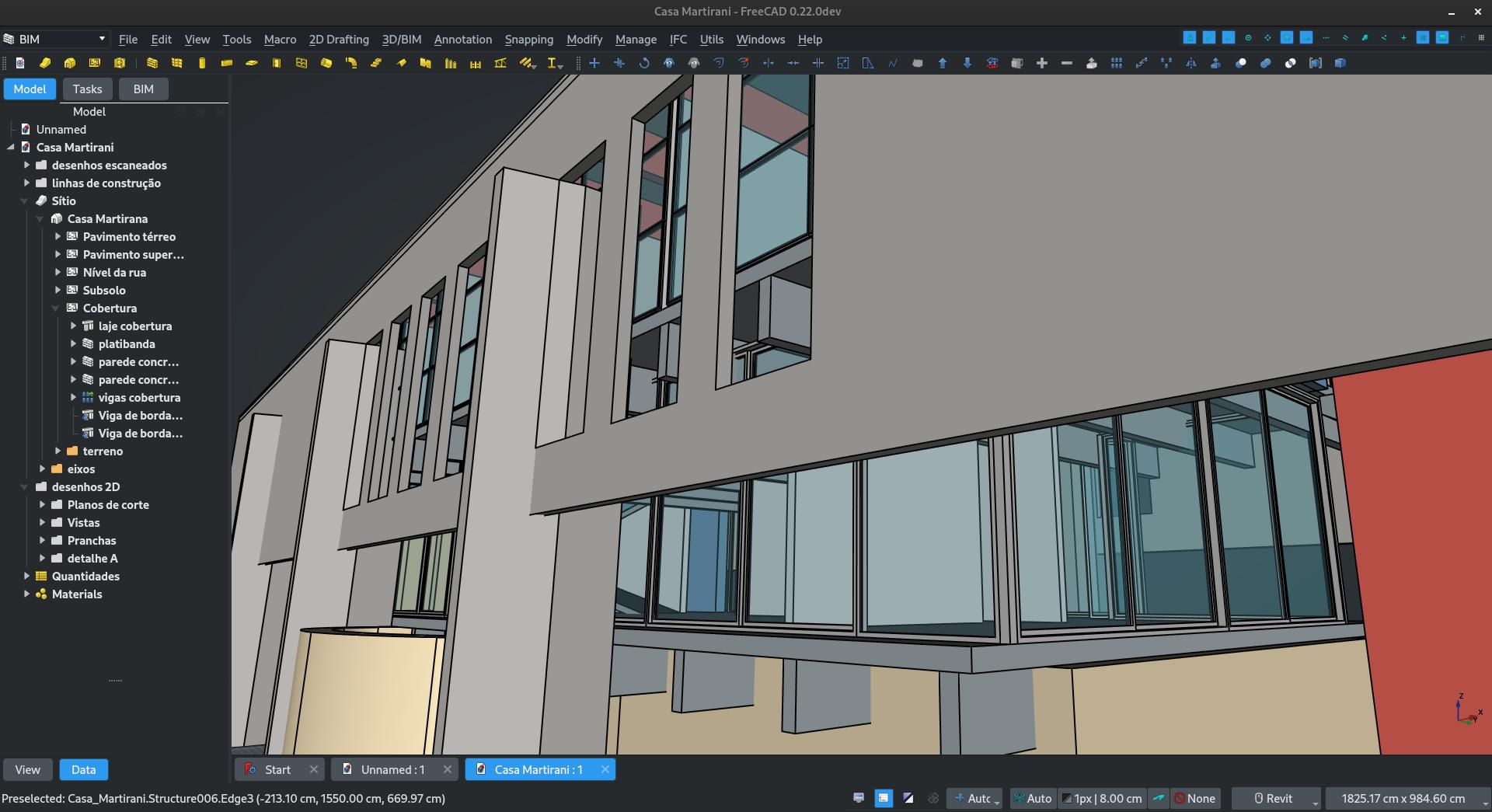Screen dimensions: 1492x812
Task: Select the Stairs tool
Action: (x=376, y=63)
